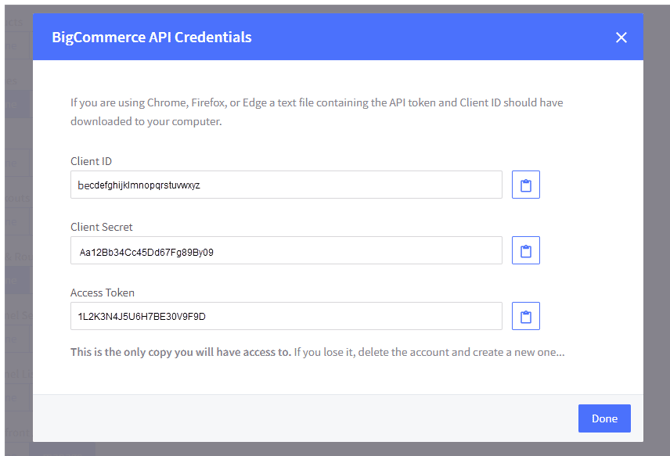Click the "If you lose it, delete" sentence
The image size is (670, 456).
(430, 353)
